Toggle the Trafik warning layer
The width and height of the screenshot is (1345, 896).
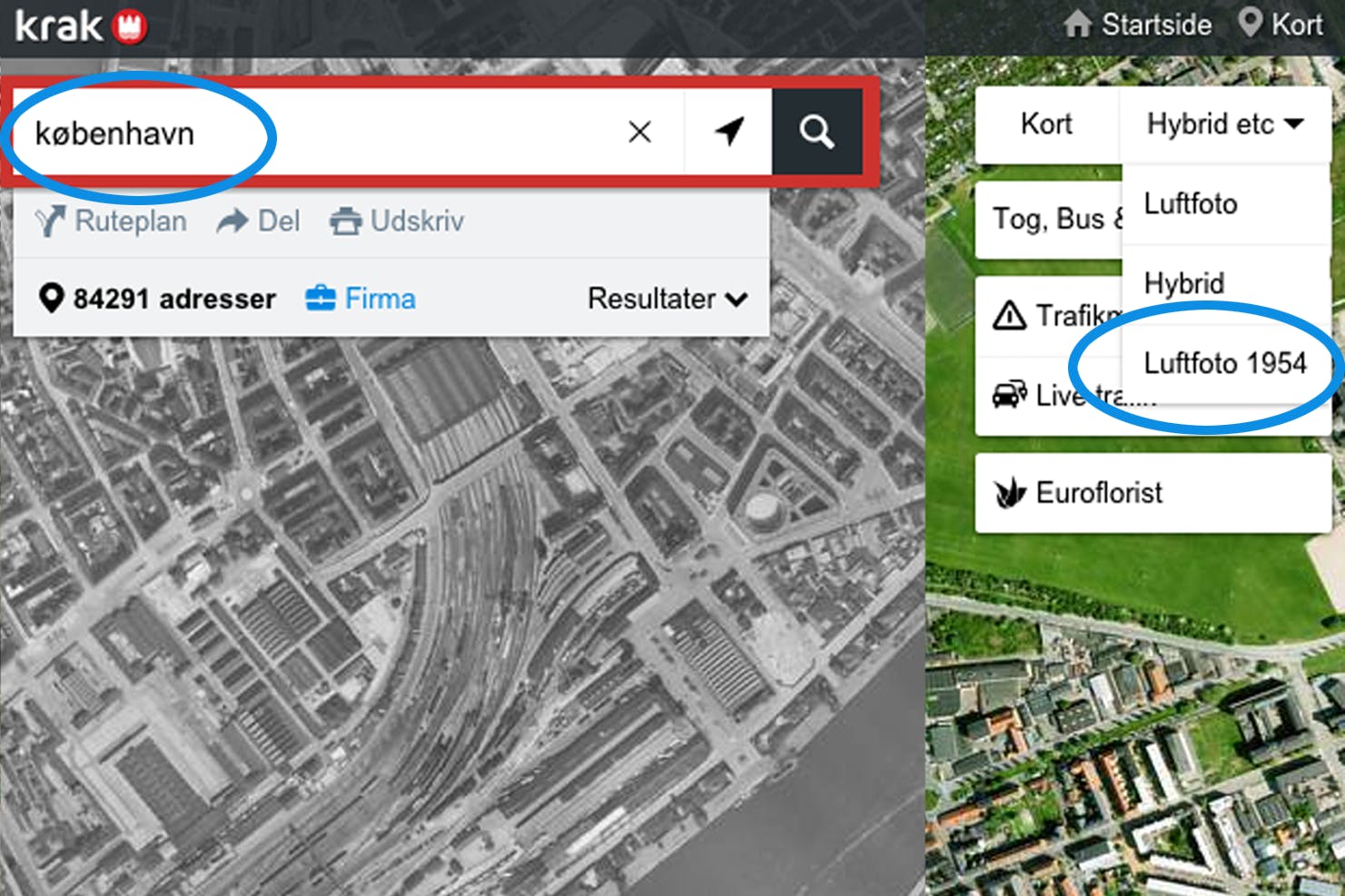[1049, 315]
